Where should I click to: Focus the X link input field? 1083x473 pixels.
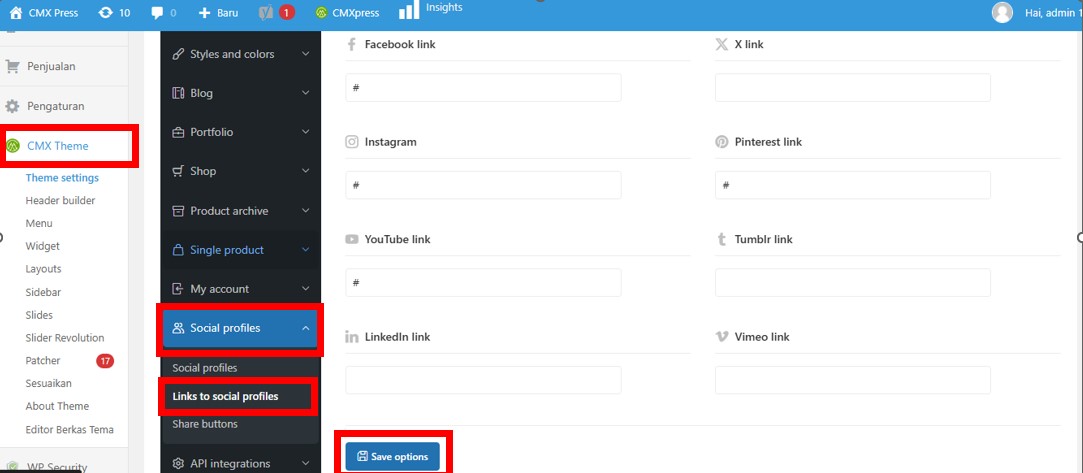[853, 88]
